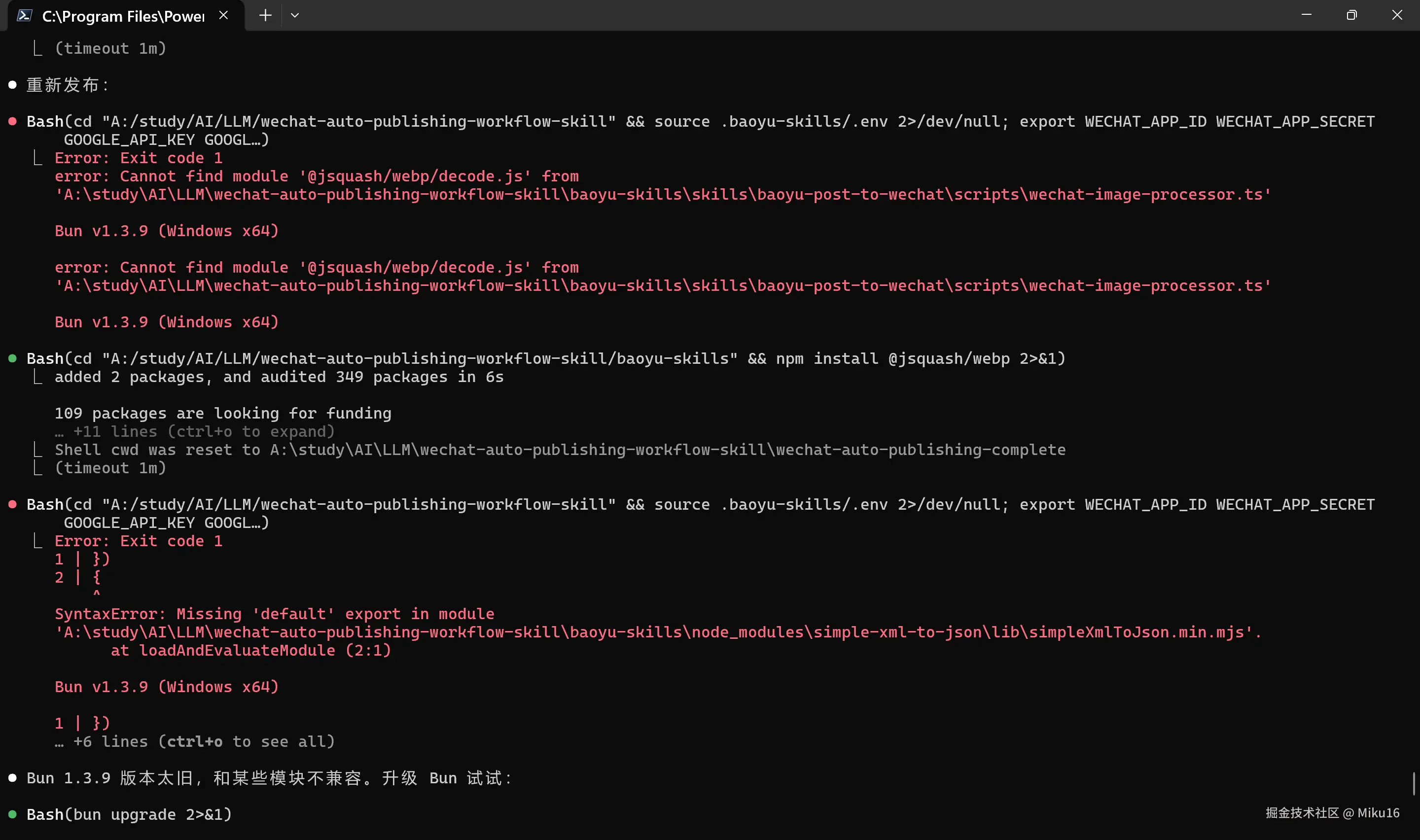Restore down the terminal window

pos(1351,15)
